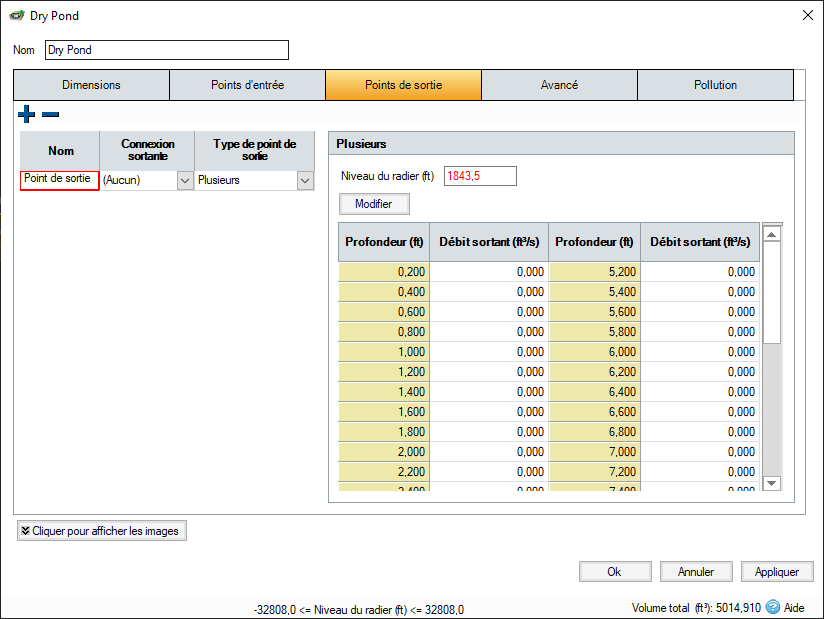This screenshot has width=824, height=619.
Task: Confirm with the Ok button
Action: click(615, 572)
